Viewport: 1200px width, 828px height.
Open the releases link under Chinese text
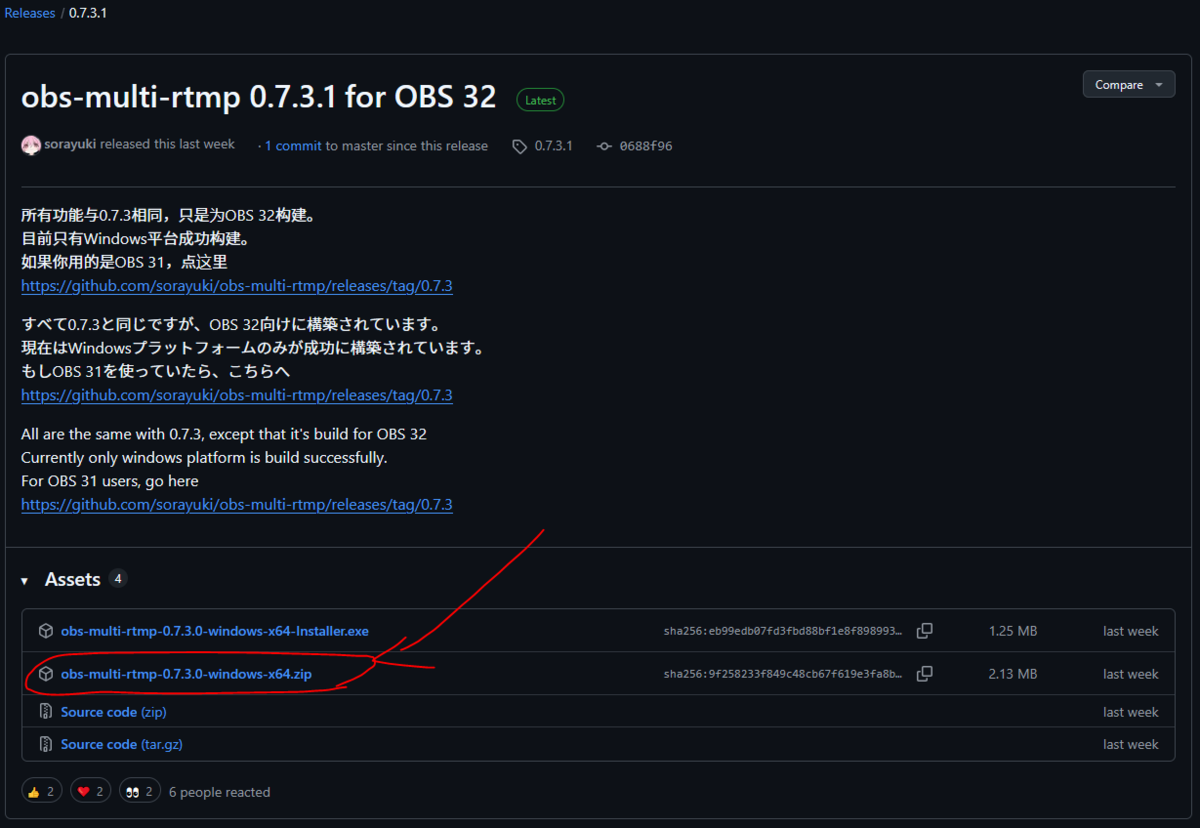pos(237,286)
